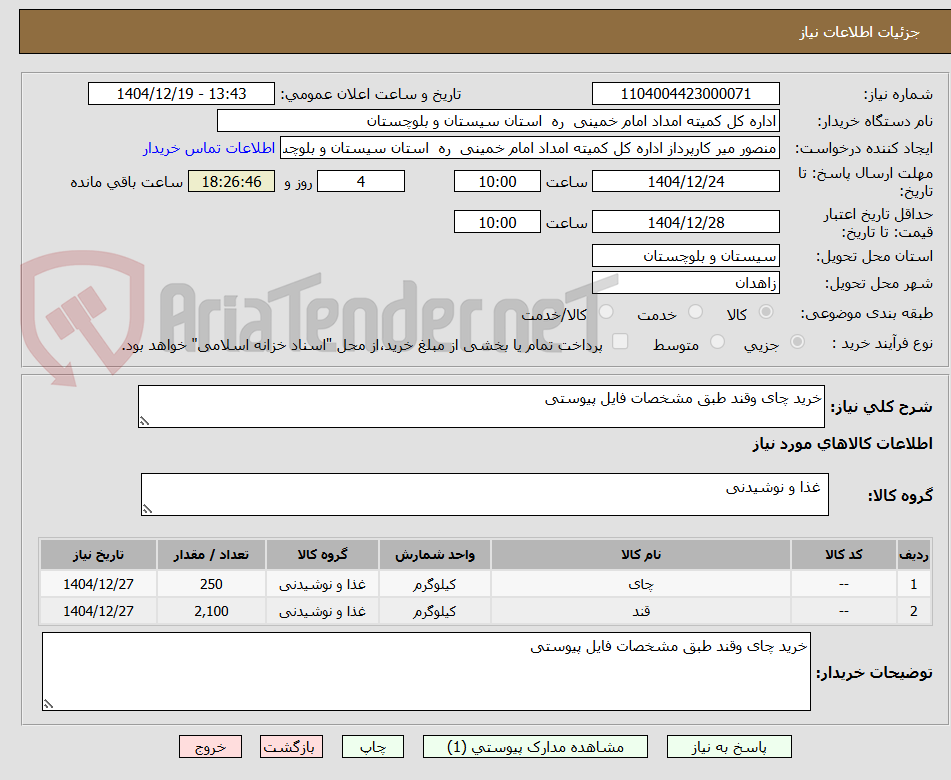Click row number 2 cell
The image size is (951, 780).
click(913, 611)
